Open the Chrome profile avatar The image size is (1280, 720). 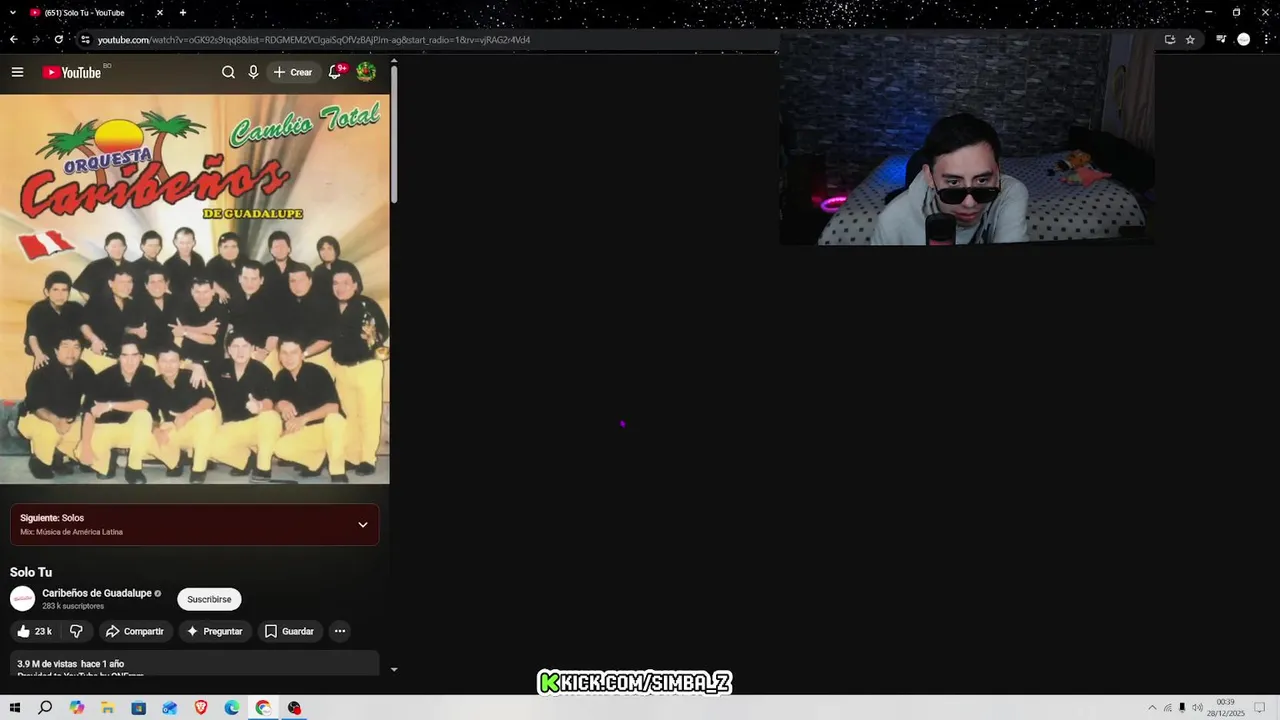pyautogui.click(x=1244, y=40)
